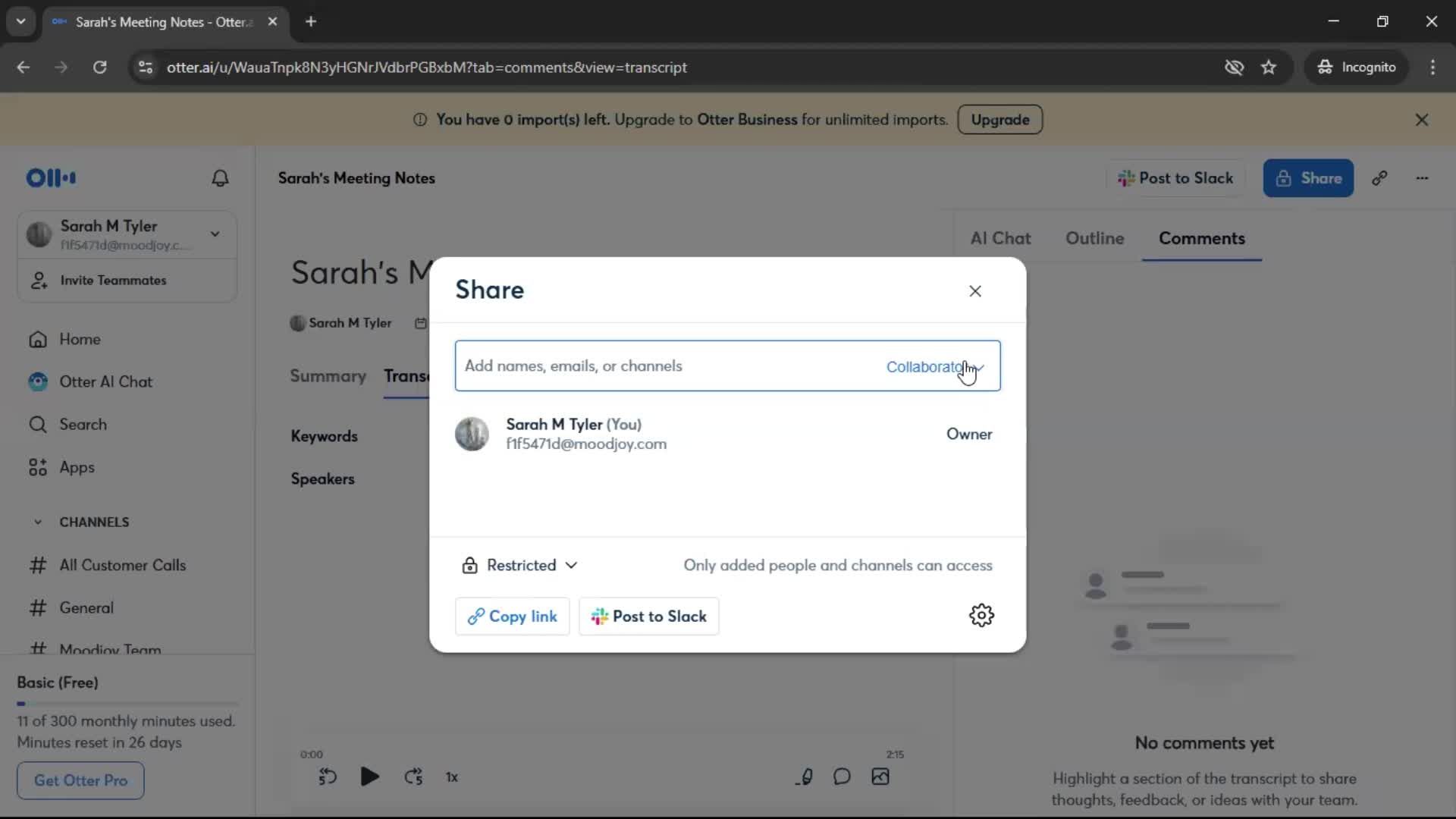Click the Upgrade button in banner
The image size is (1456, 819).
(x=999, y=120)
